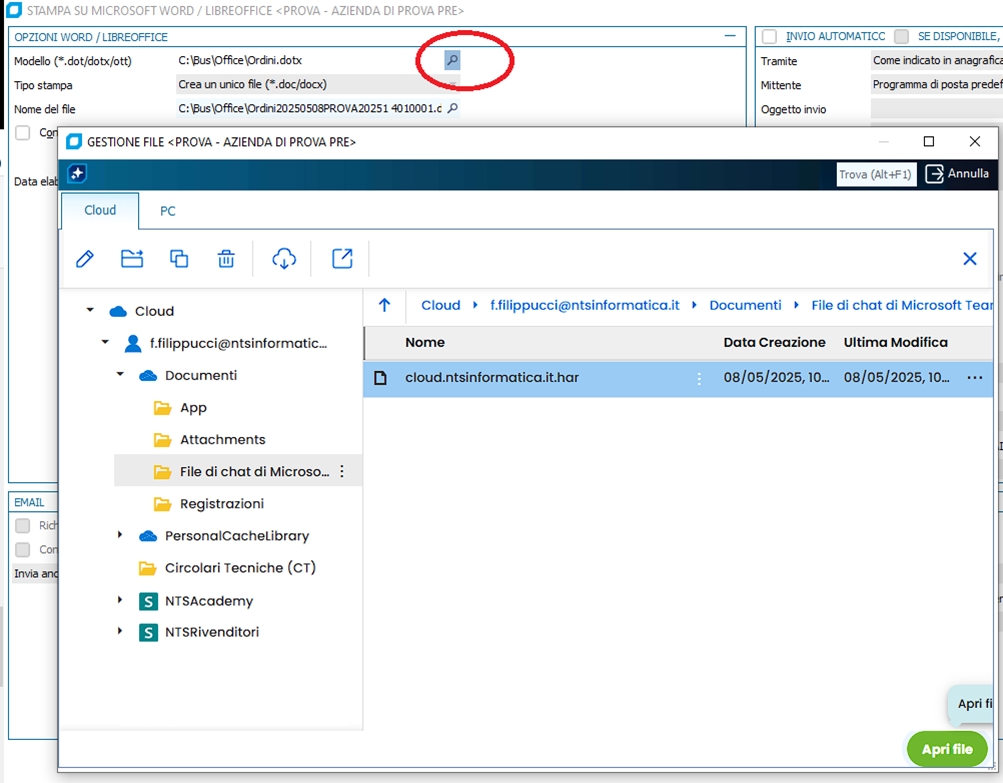Select the Cloud tab
The height and width of the screenshot is (783, 1003).
click(x=100, y=211)
